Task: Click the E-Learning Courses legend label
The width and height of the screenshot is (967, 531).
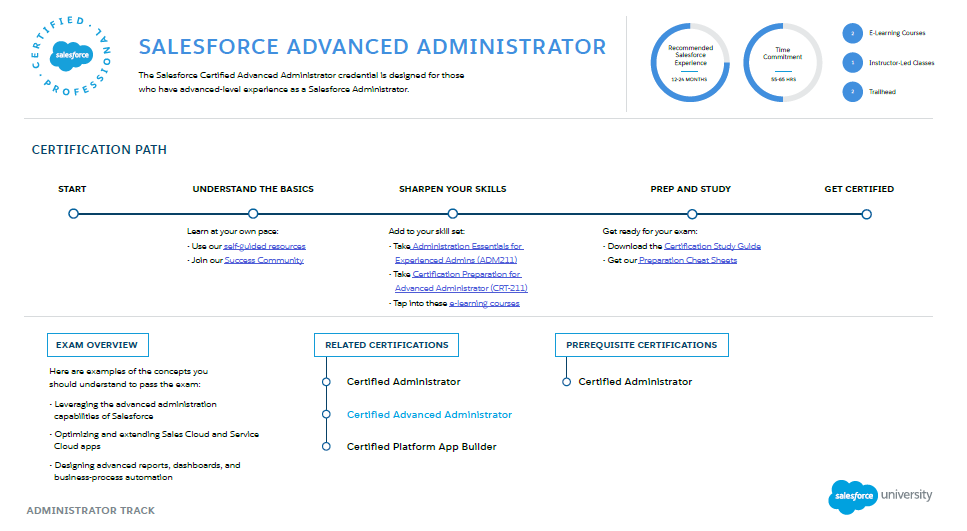Action: click(897, 33)
